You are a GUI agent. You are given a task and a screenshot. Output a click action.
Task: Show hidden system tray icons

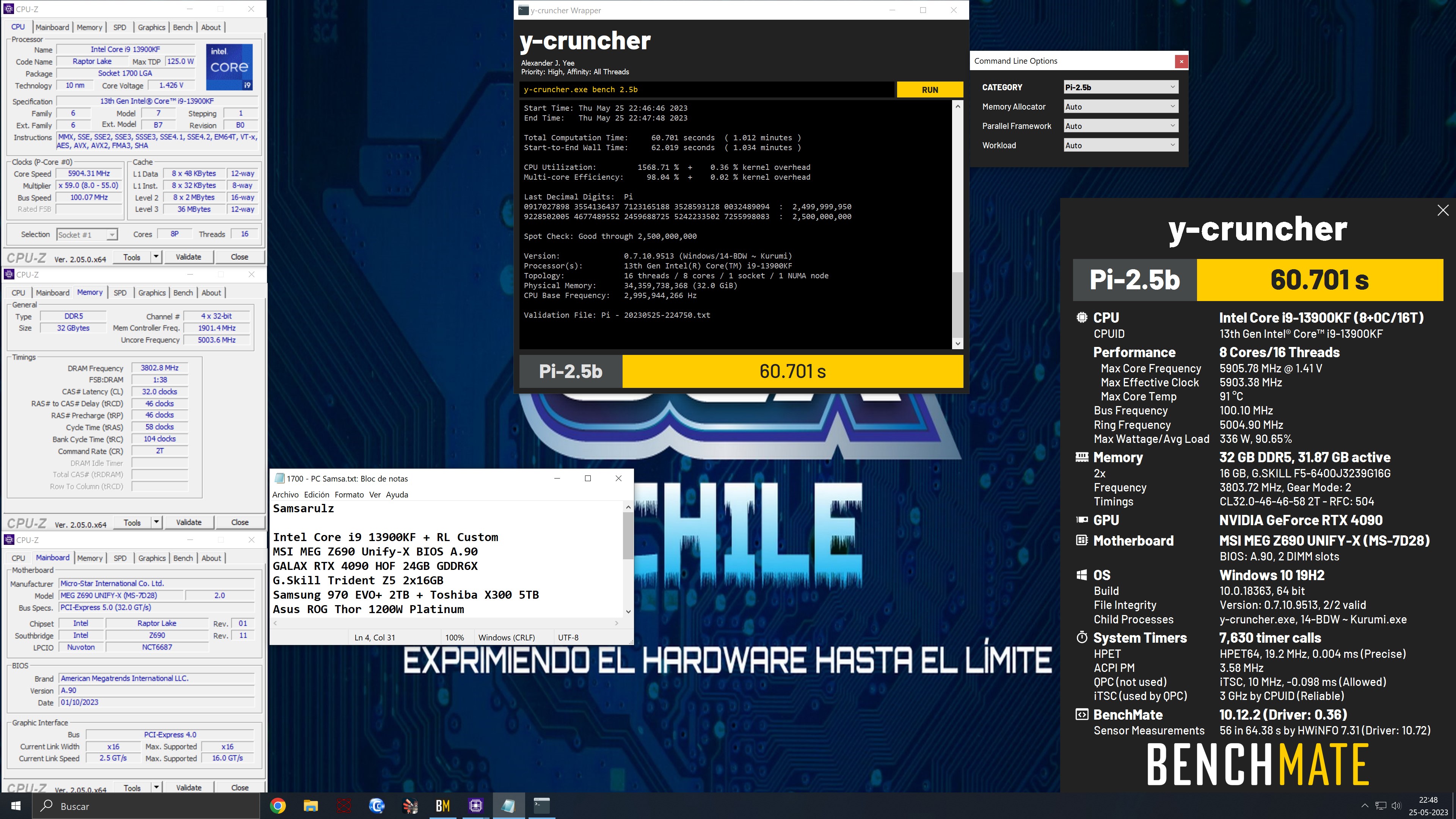coord(1365,805)
